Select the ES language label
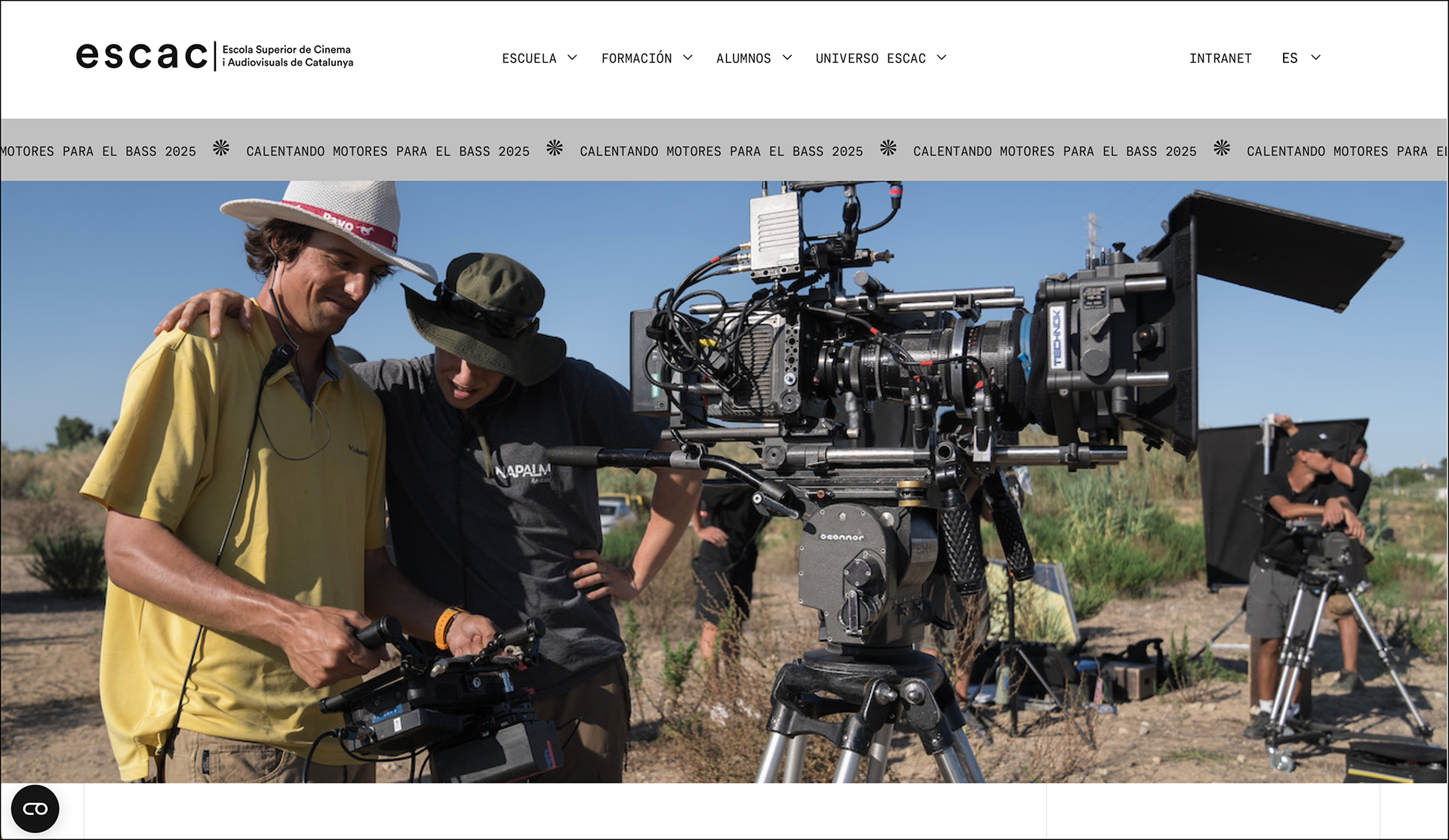Image resolution: width=1449 pixels, height=840 pixels. point(1289,58)
